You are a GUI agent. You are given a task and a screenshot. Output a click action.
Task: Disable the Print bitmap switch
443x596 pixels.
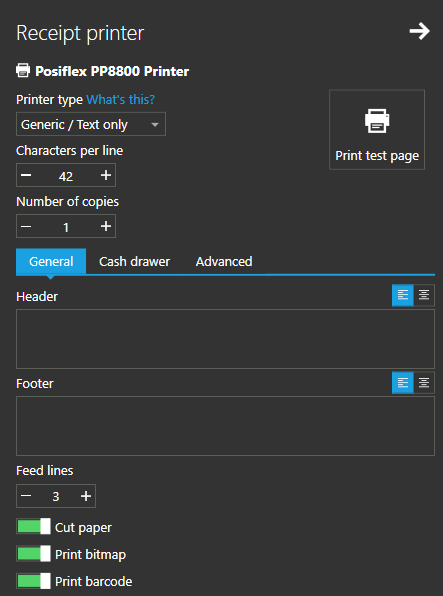click(33, 553)
